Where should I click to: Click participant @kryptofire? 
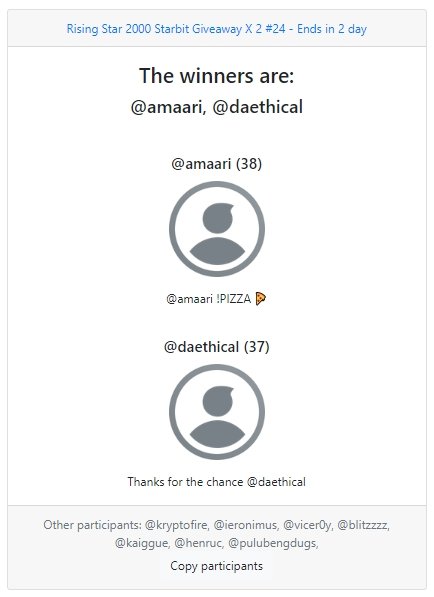[x=177, y=525]
